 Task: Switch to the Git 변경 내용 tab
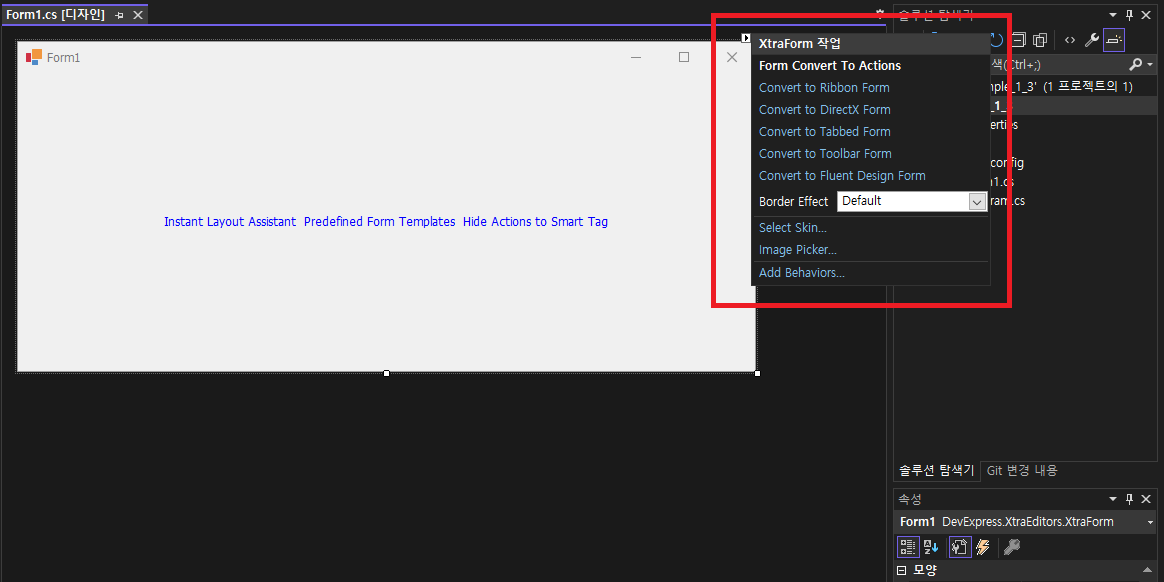click(1022, 470)
